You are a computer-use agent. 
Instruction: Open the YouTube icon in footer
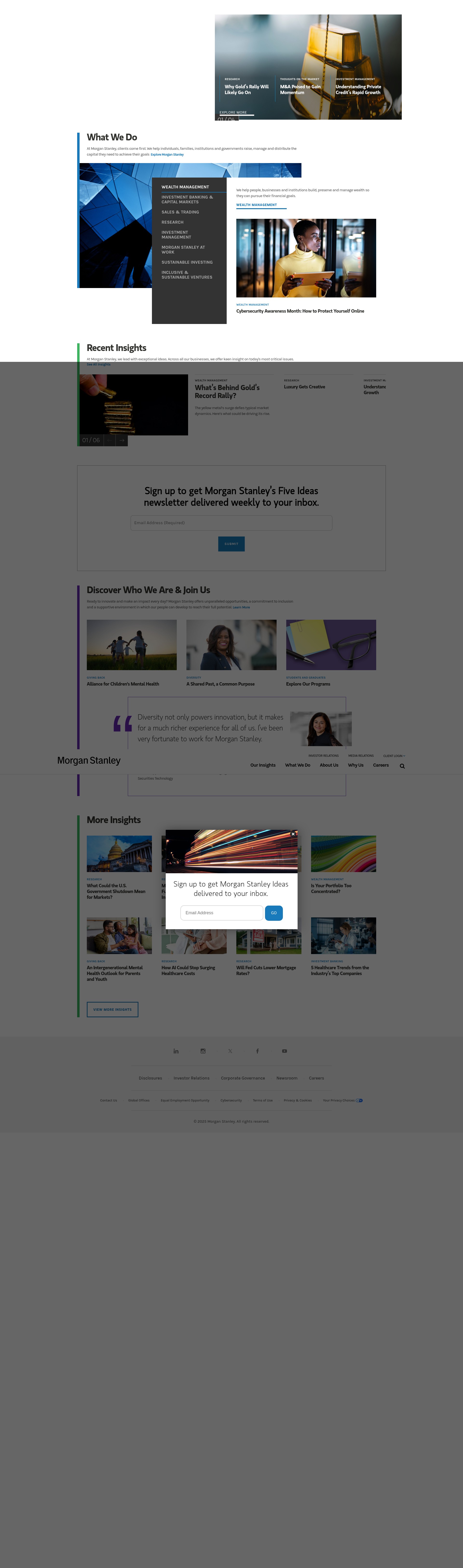pyautogui.click(x=284, y=1051)
